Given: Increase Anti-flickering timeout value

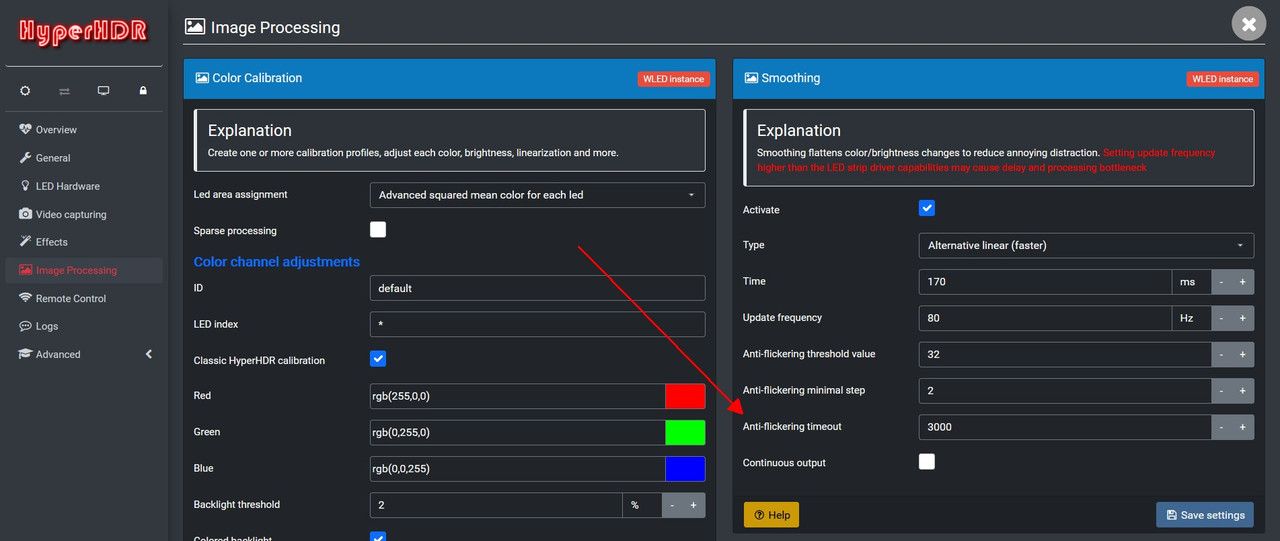Looking at the screenshot, I should pyautogui.click(x=1243, y=427).
